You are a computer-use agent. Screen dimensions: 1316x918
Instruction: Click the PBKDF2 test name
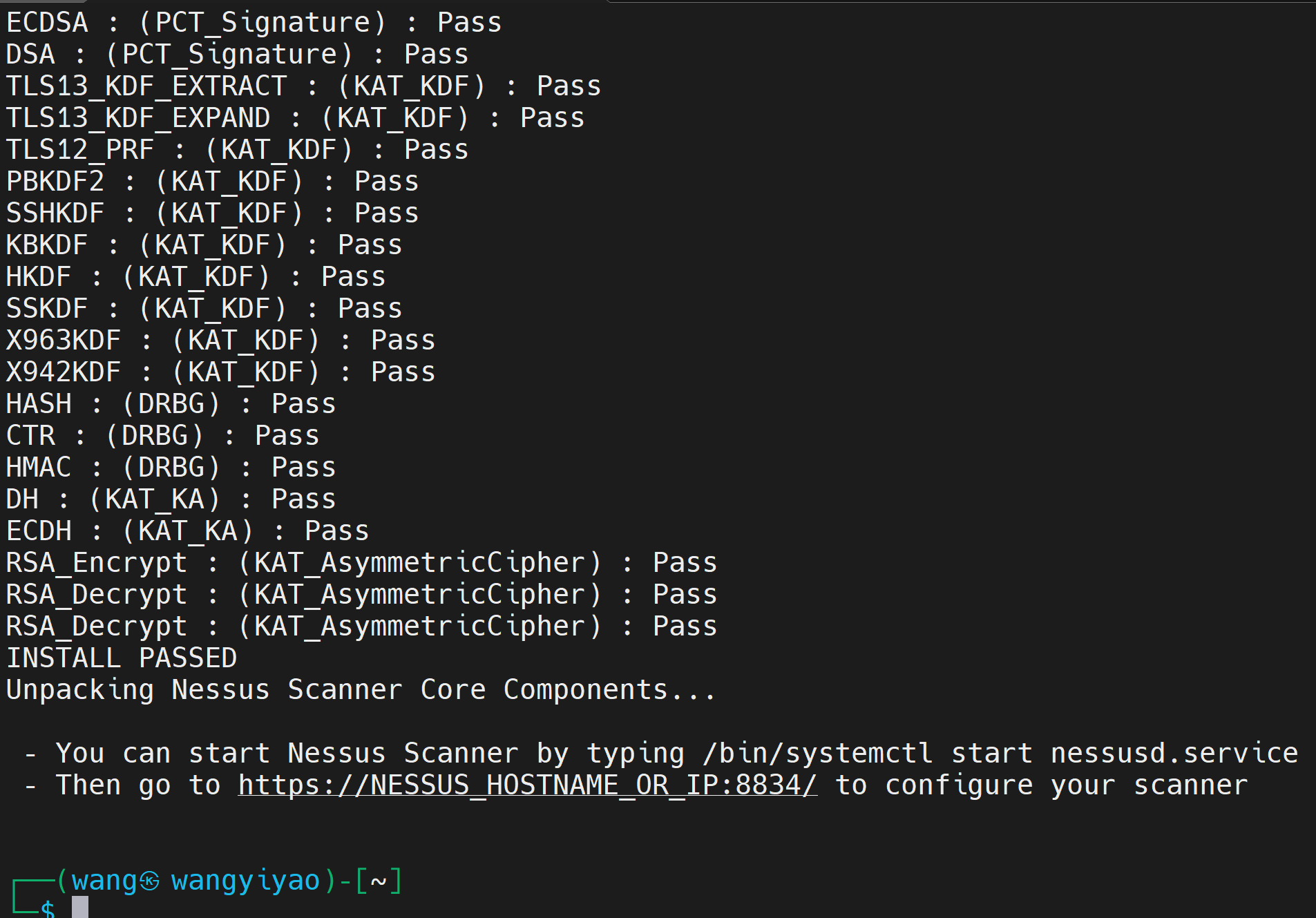tap(55, 182)
